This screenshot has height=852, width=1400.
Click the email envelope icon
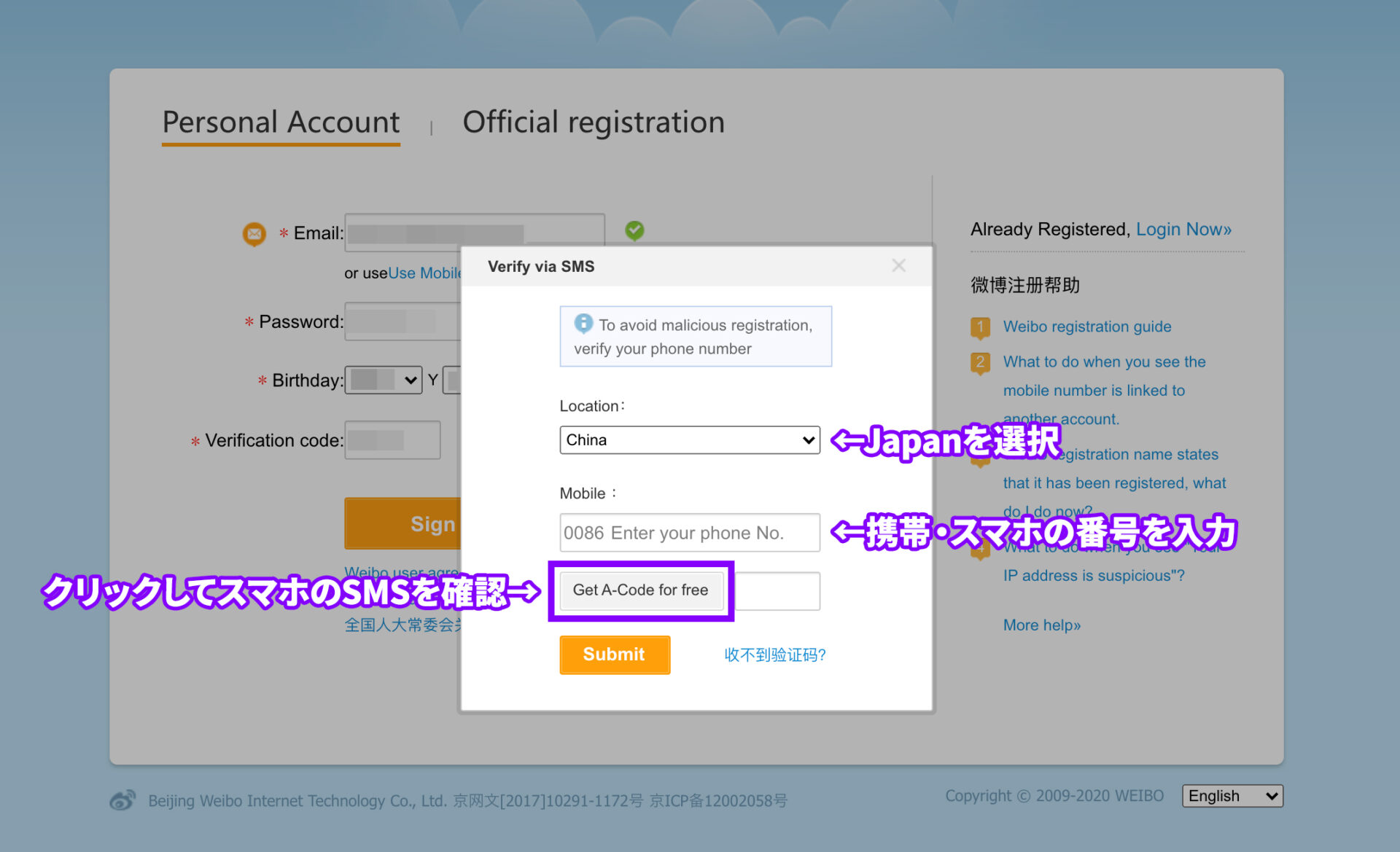(253, 233)
